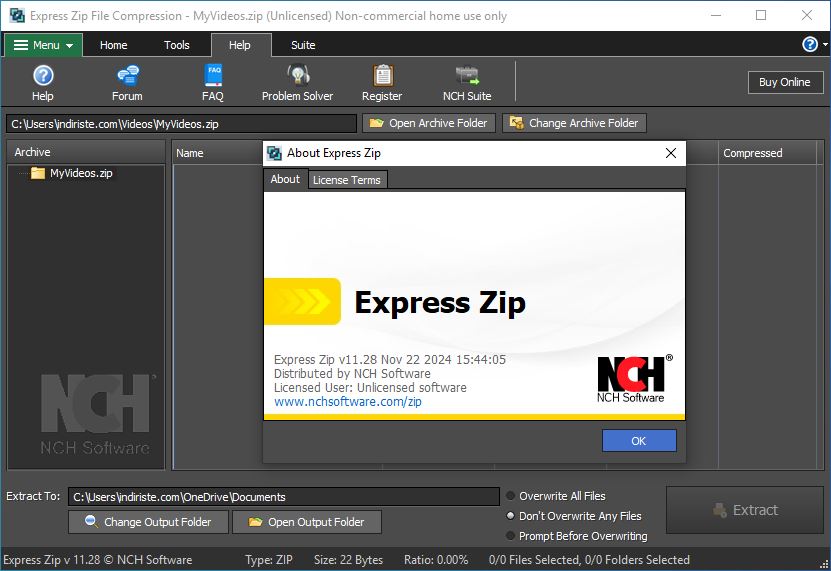The height and width of the screenshot is (571, 831).
Task: Click the Archive panel header
Action: tap(86, 152)
